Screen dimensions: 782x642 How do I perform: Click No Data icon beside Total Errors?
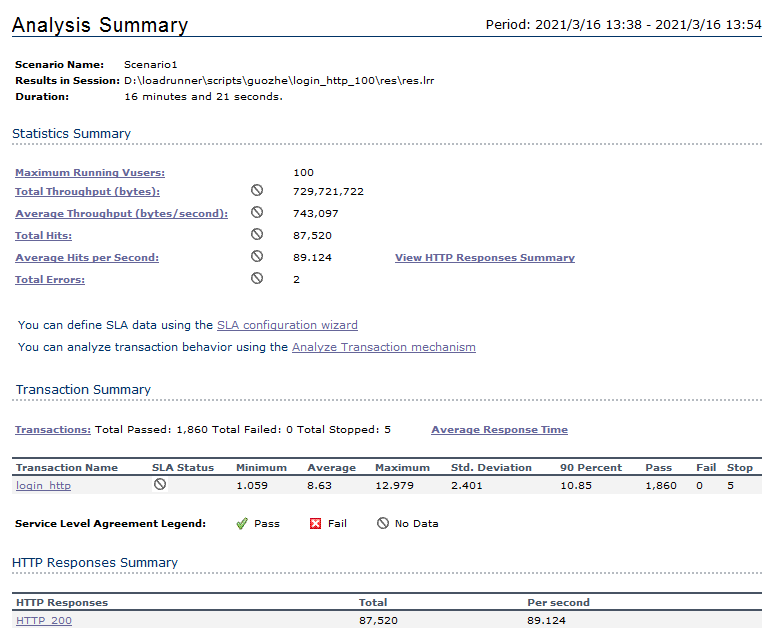click(256, 278)
